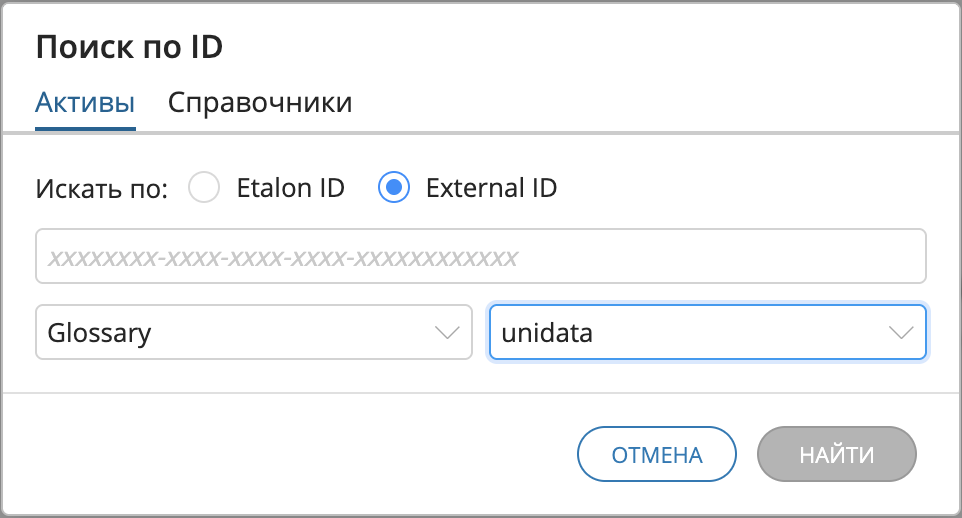Open the Справочники tab
This screenshot has height=518, width=962.
pos(260,103)
